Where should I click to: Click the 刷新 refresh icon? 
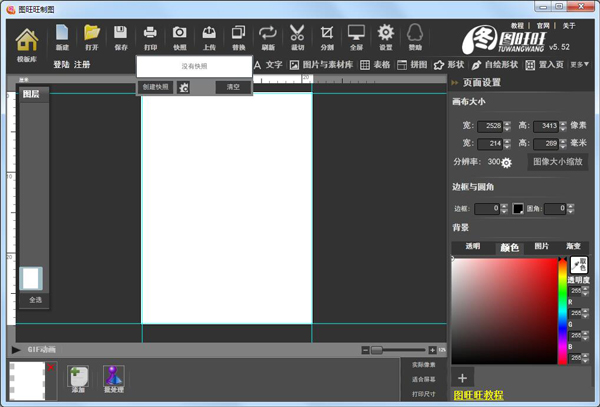[267, 37]
